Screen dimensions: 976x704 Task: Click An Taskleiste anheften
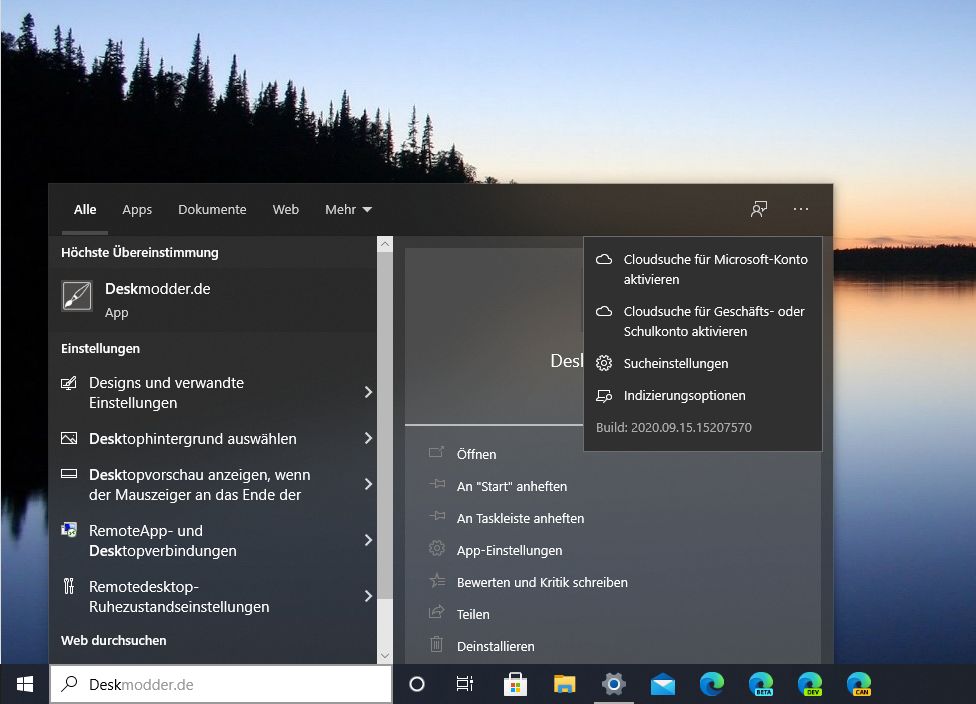(x=520, y=519)
